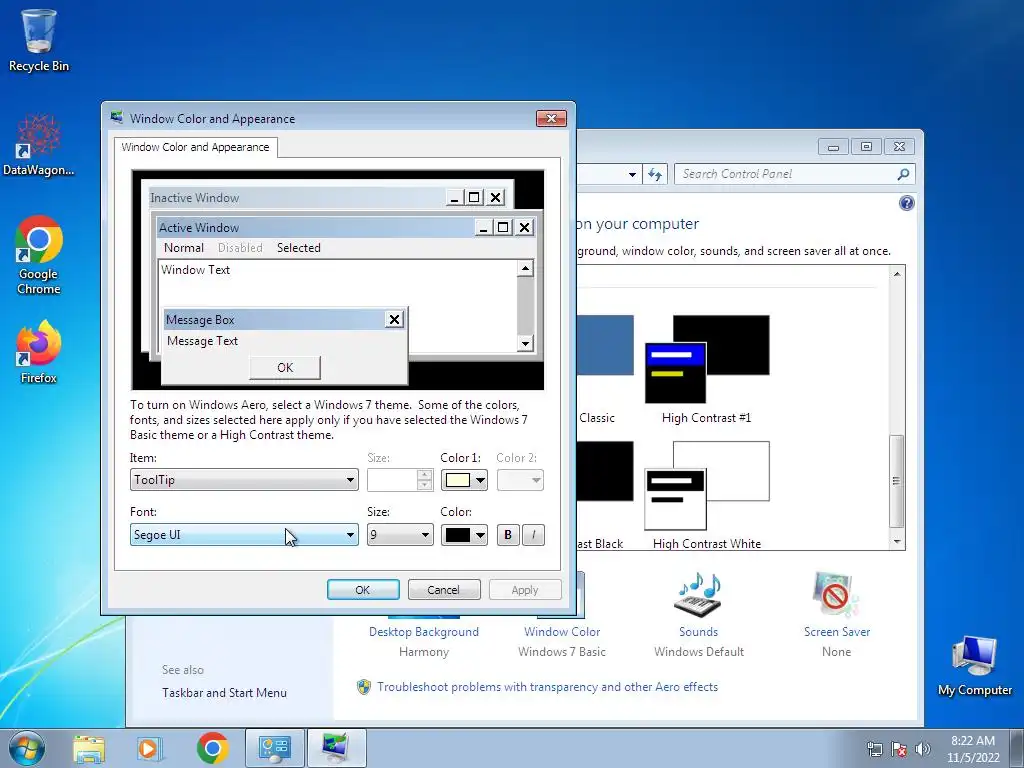Click the themes list scroll up arrow
This screenshot has height=768, width=1024.
click(x=897, y=274)
